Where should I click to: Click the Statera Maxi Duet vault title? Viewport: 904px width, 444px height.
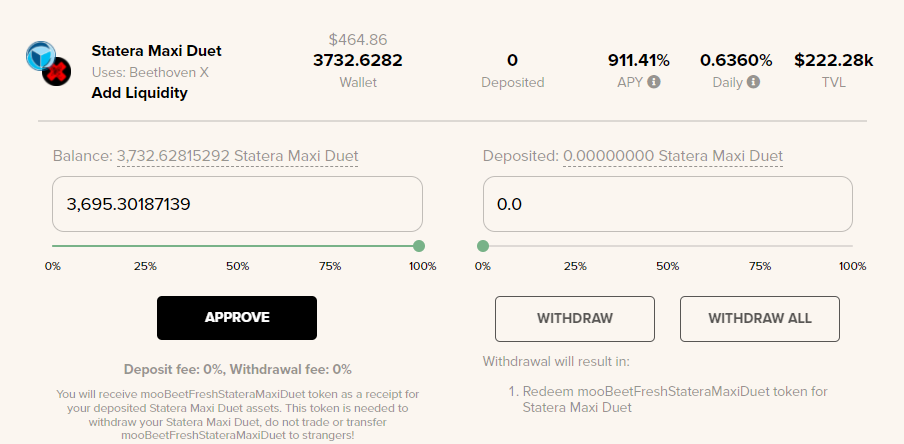(156, 51)
